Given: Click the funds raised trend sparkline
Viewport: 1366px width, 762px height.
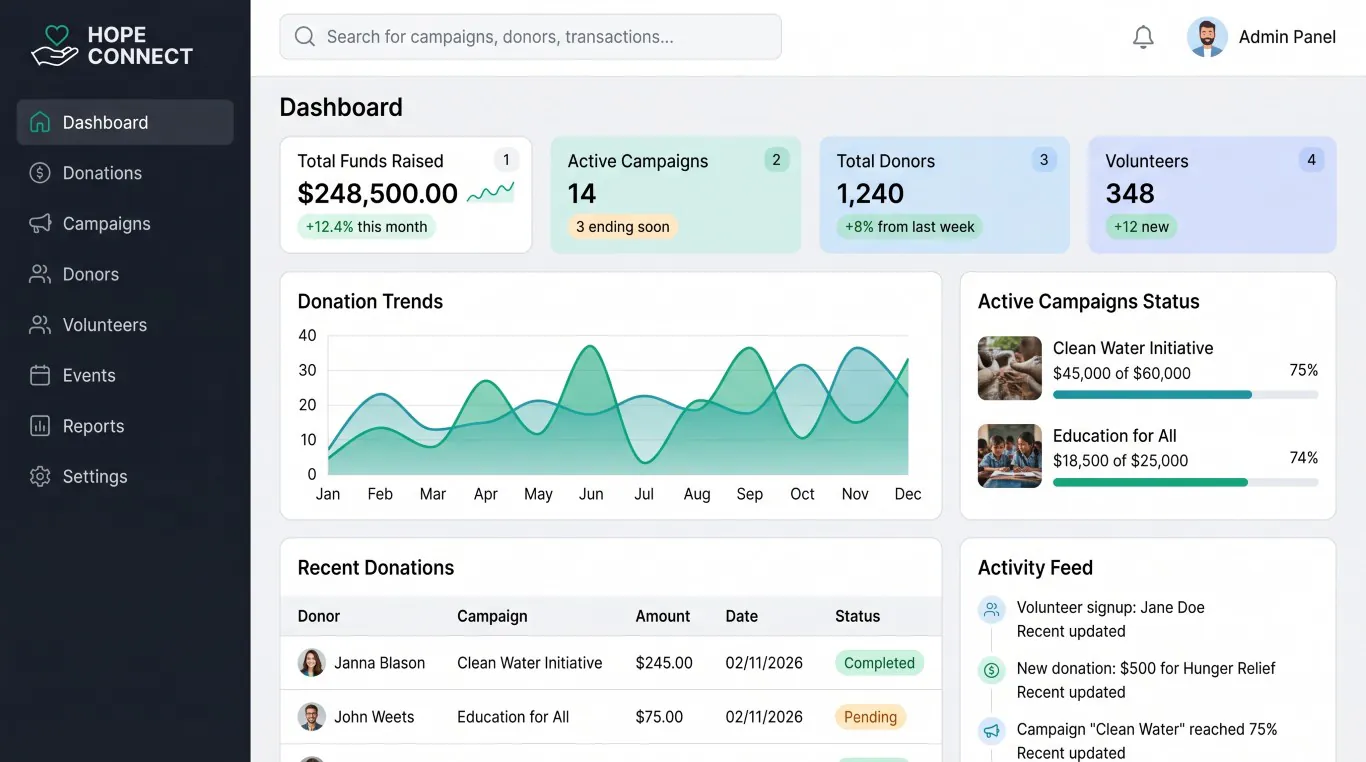Looking at the screenshot, I should (x=491, y=192).
